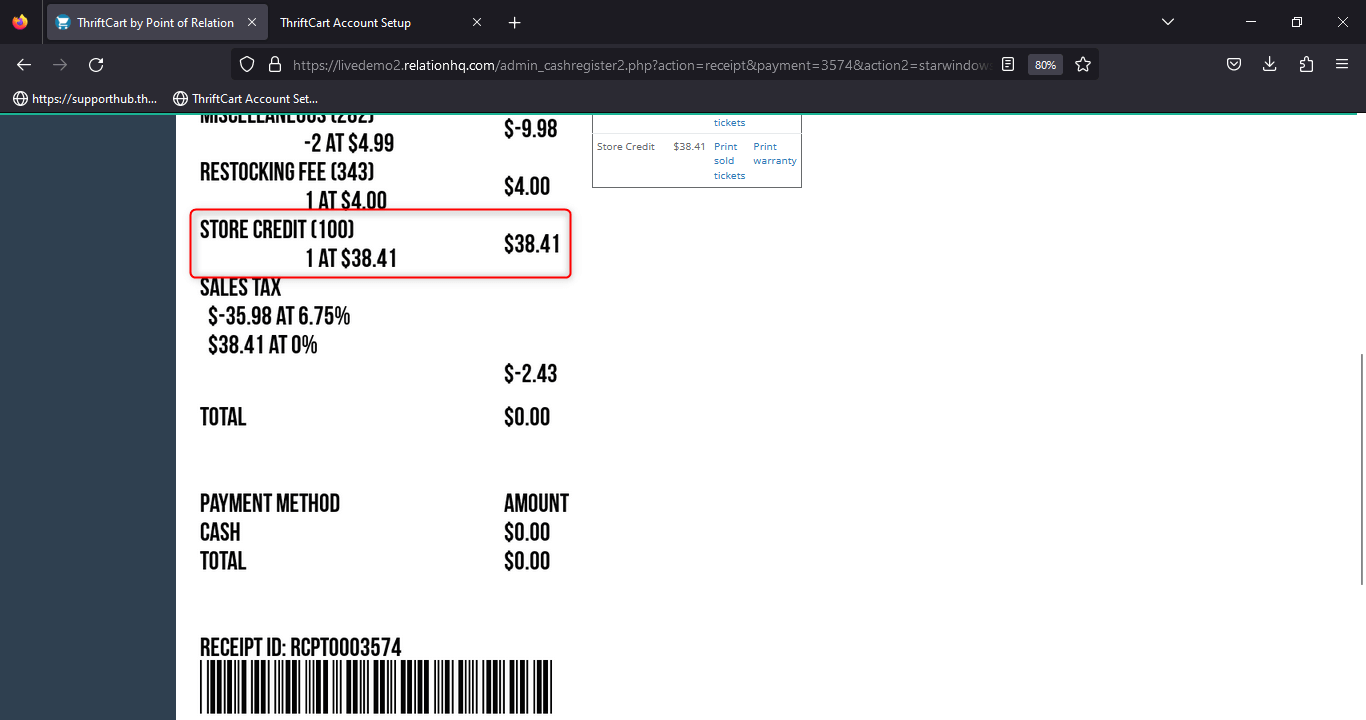The height and width of the screenshot is (720, 1366).
Task: Click the Print warranty link
Action: [774, 153]
